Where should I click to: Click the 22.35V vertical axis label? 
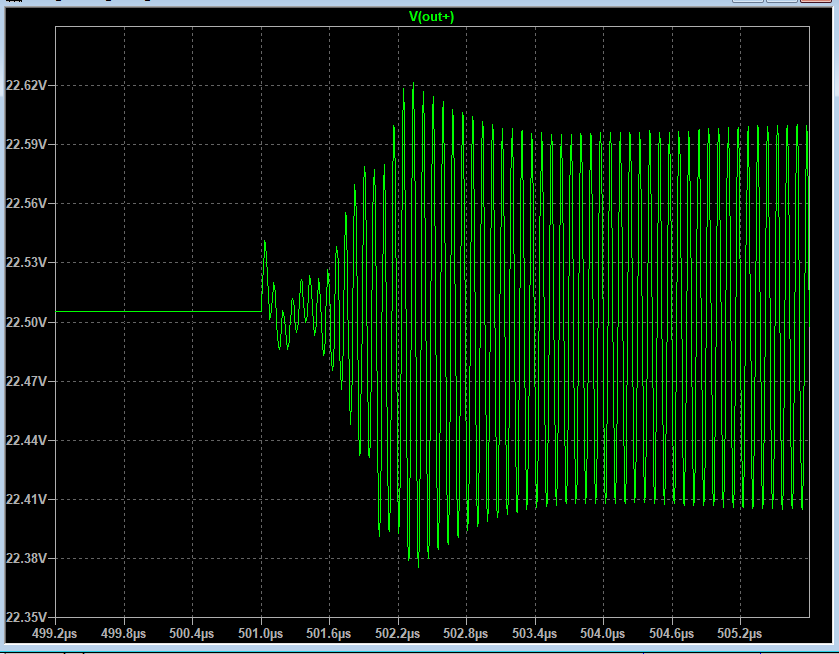pos(26,617)
